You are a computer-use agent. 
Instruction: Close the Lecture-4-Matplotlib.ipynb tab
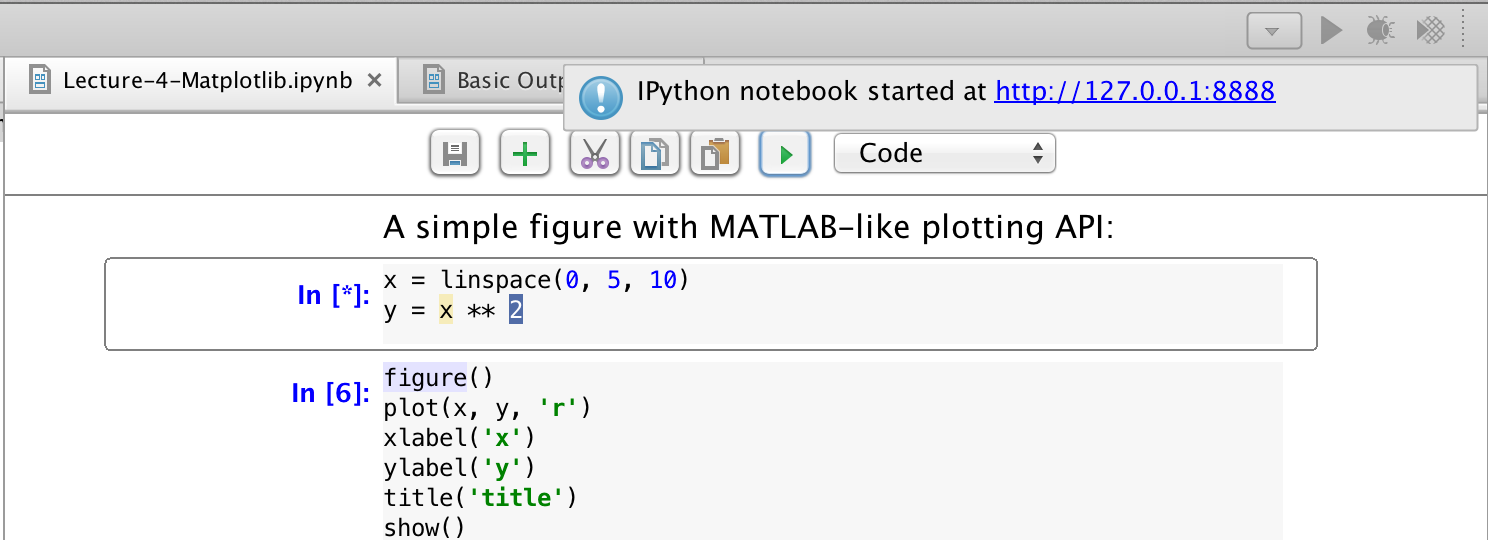[374, 80]
